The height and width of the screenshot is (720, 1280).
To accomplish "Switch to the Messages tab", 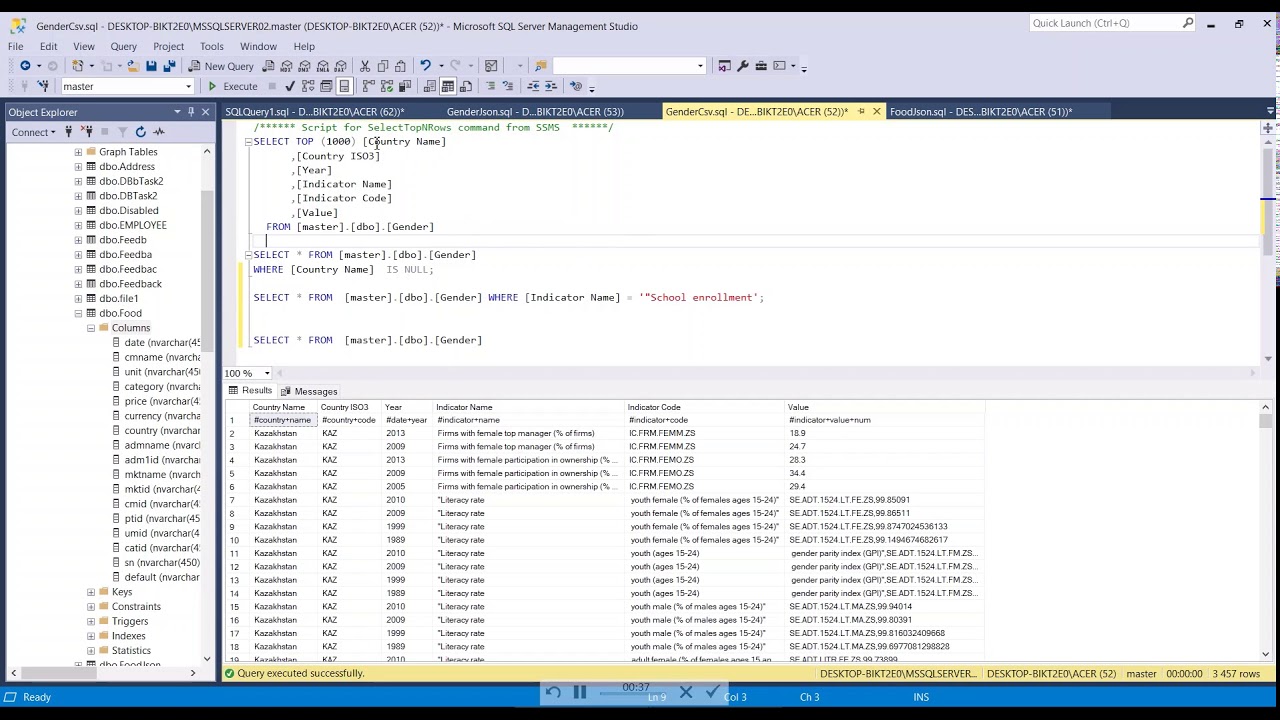I will tap(309, 391).
